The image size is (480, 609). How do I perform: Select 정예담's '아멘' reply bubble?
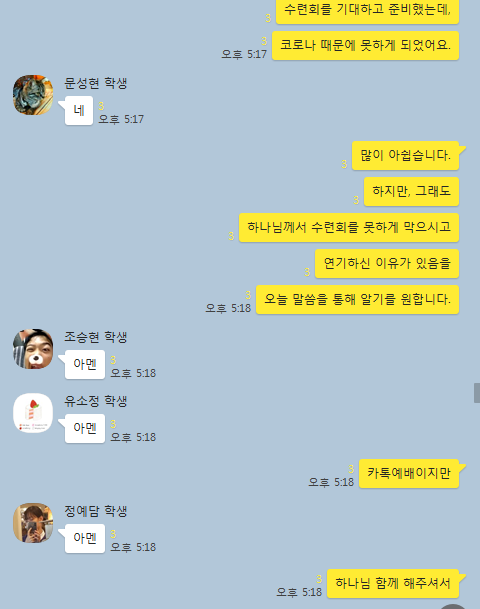(85, 538)
